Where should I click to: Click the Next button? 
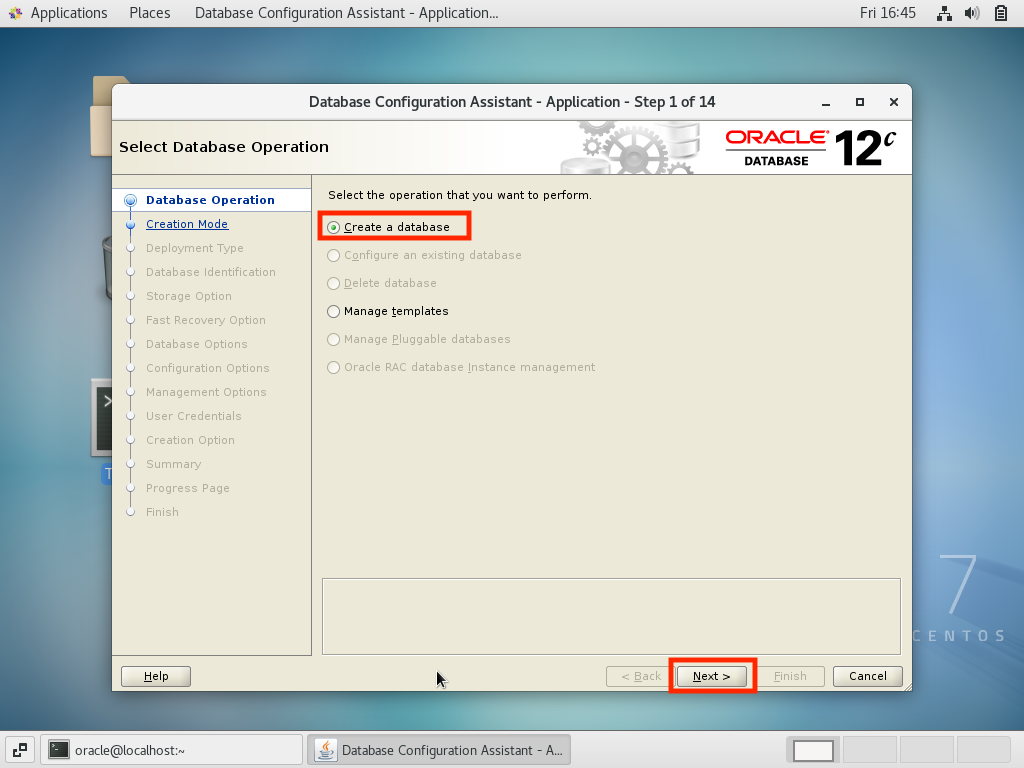point(711,677)
